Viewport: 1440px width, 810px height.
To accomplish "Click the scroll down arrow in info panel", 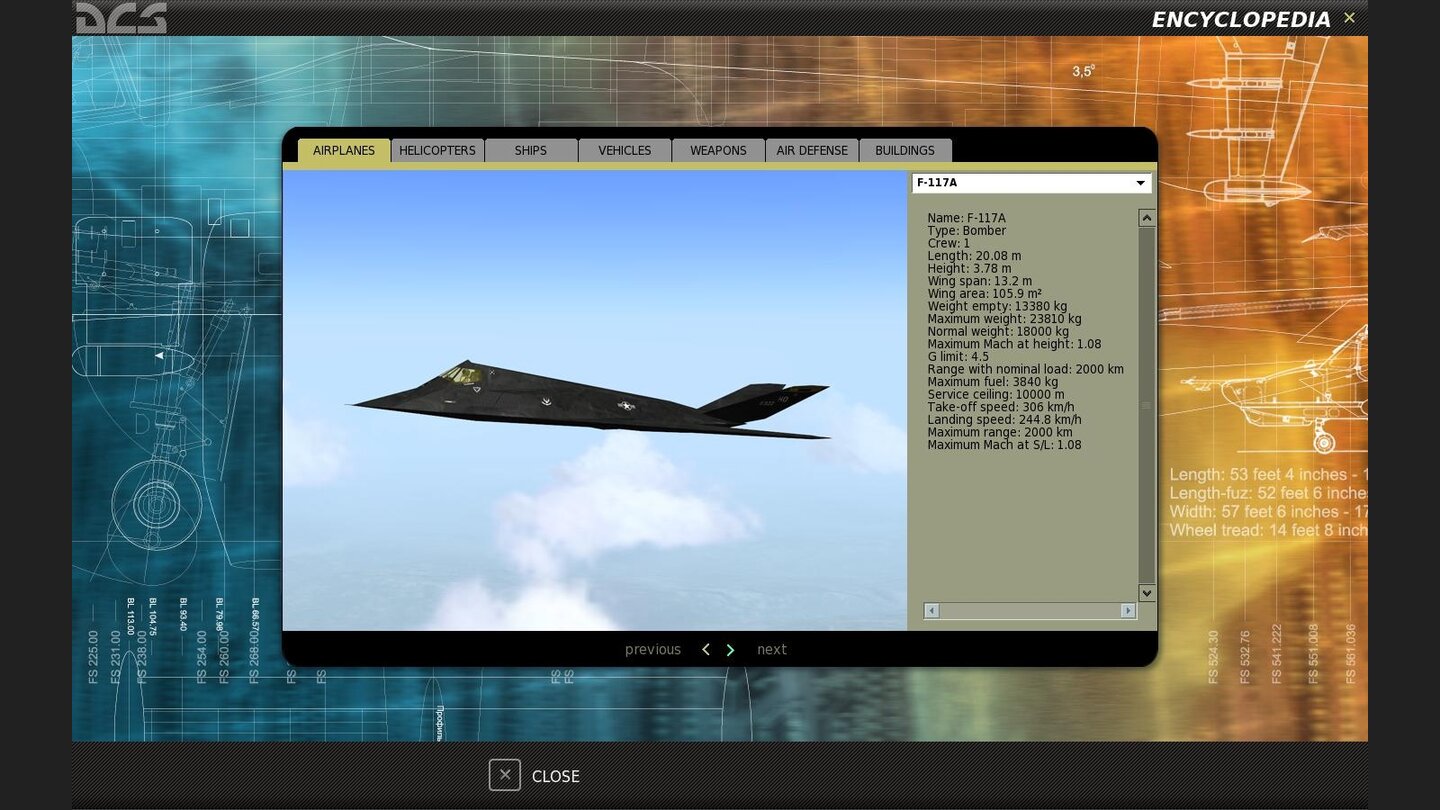I will point(1147,593).
